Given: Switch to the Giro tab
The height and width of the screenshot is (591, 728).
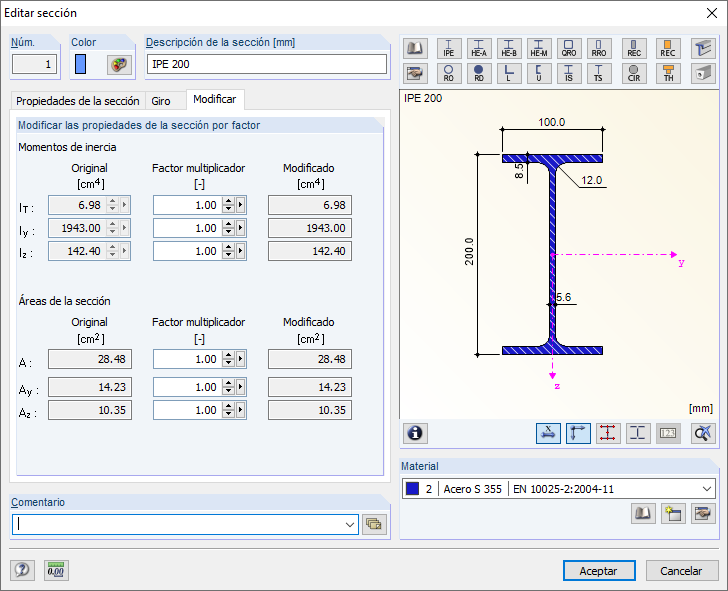Looking at the screenshot, I should 161,101.
